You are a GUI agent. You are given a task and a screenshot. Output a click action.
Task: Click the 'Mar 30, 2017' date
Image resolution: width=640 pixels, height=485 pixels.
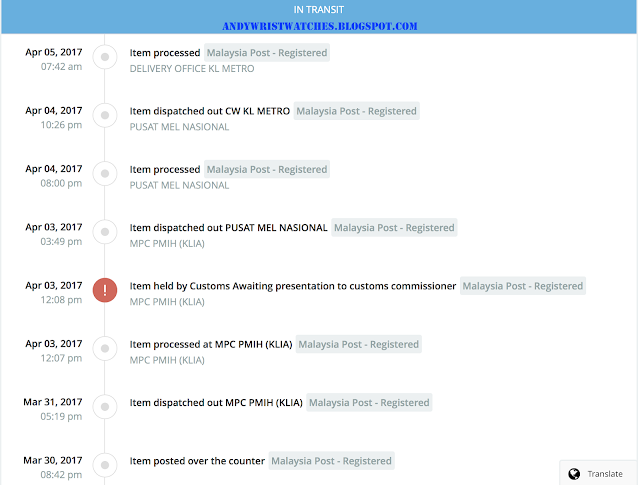click(53, 461)
